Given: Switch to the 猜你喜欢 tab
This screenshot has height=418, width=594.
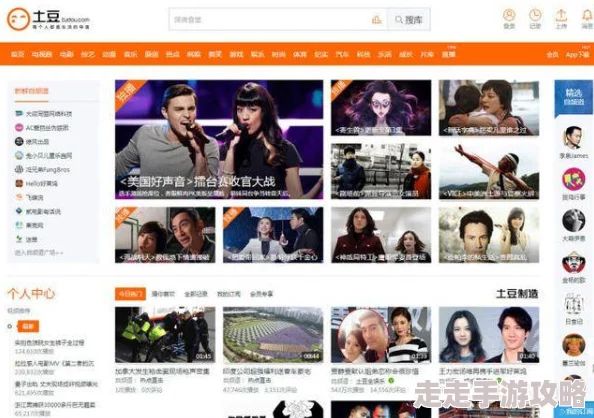Looking at the screenshot, I should point(163,294).
